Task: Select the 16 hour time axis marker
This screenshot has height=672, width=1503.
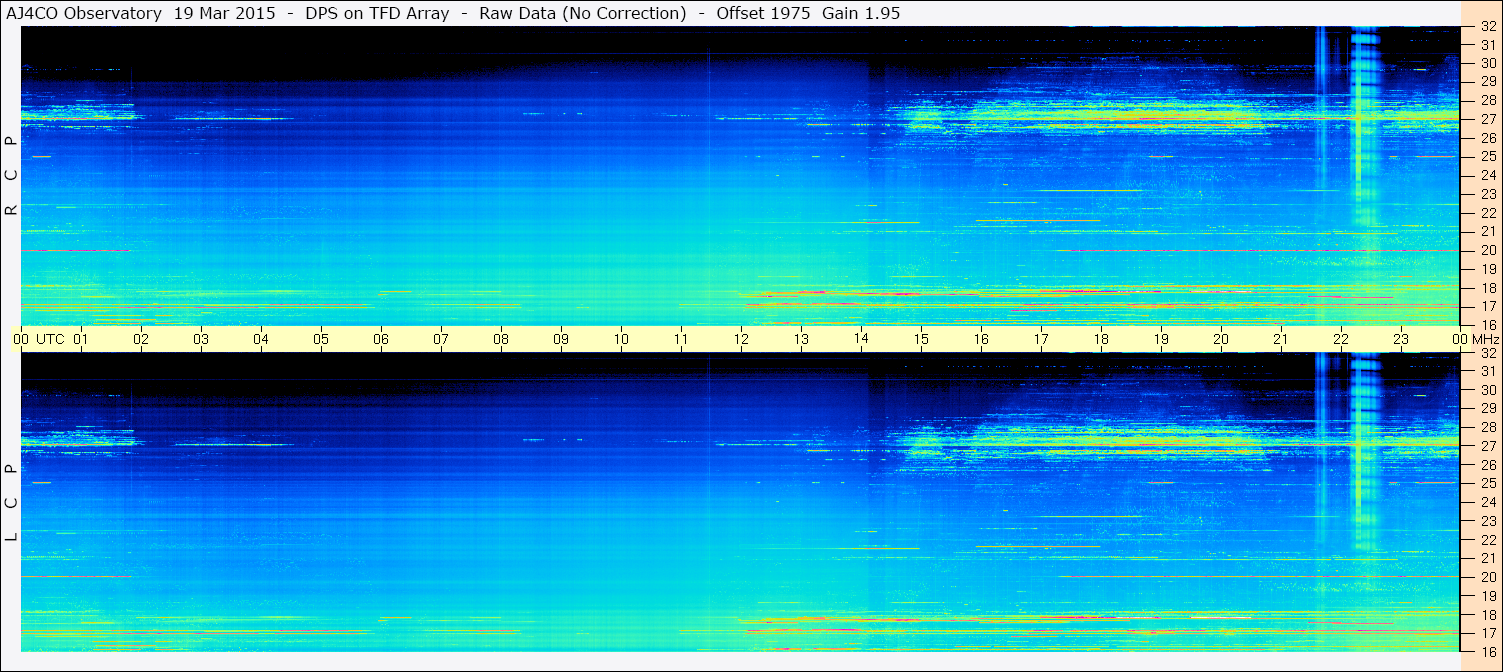Action: pos(981,339)
